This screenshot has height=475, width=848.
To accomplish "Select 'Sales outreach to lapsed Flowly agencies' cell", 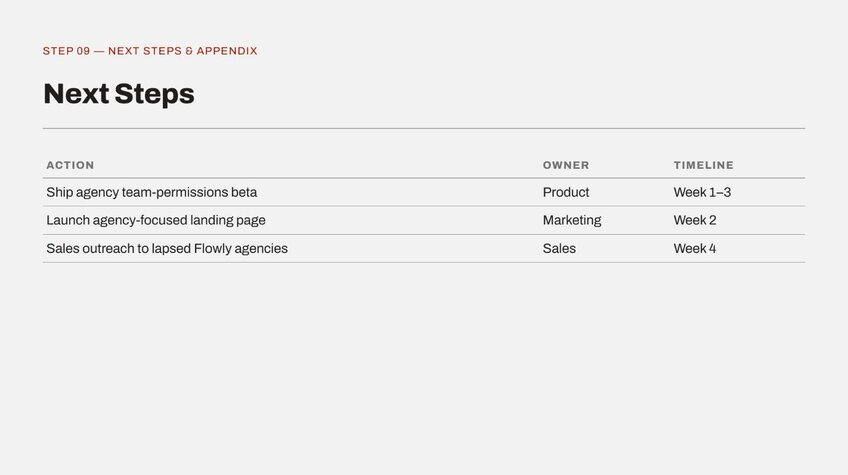I will [167, 248].
